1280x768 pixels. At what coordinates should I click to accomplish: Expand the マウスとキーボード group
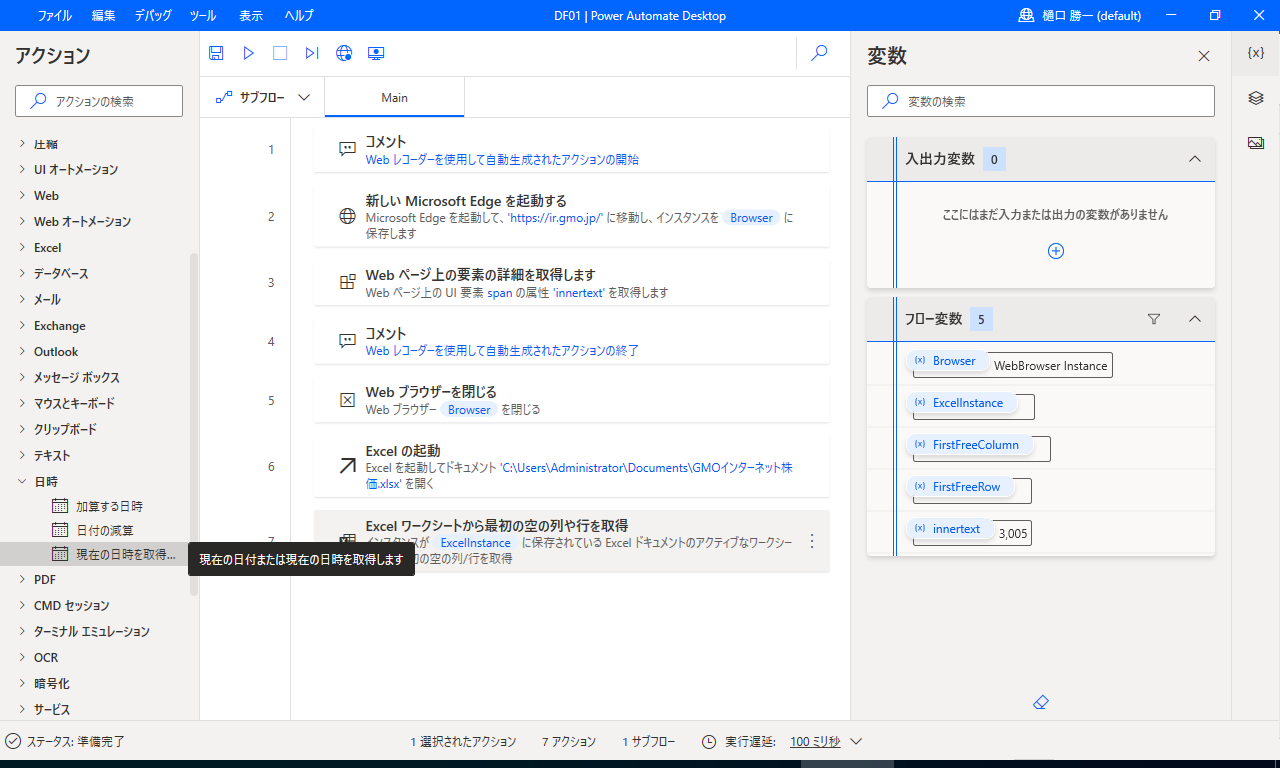[x=23, y=403]
